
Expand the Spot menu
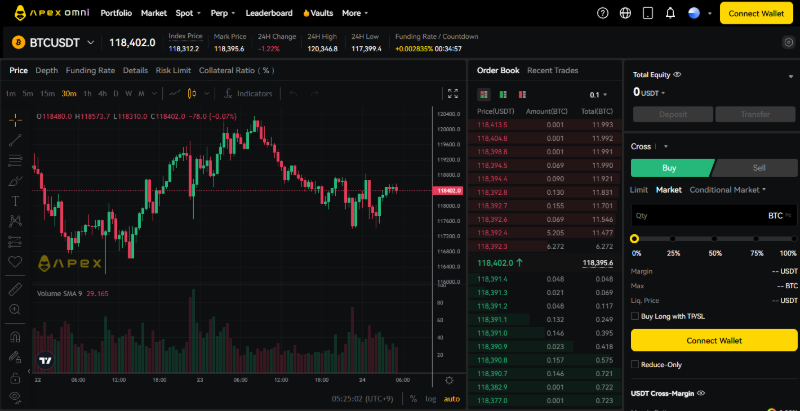pos(188,13)
